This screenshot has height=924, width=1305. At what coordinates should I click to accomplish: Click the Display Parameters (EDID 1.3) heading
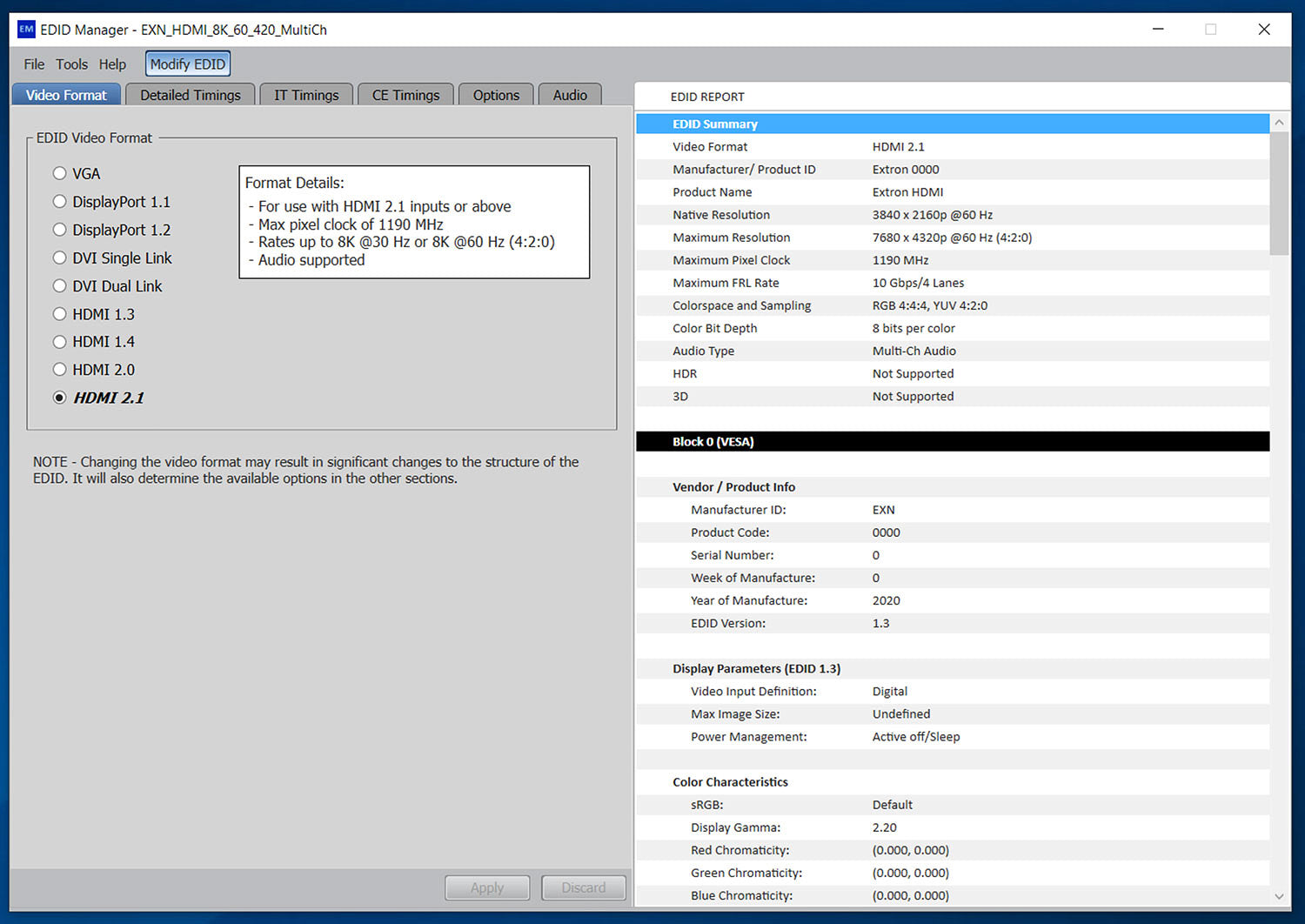[x=756, y=668]
